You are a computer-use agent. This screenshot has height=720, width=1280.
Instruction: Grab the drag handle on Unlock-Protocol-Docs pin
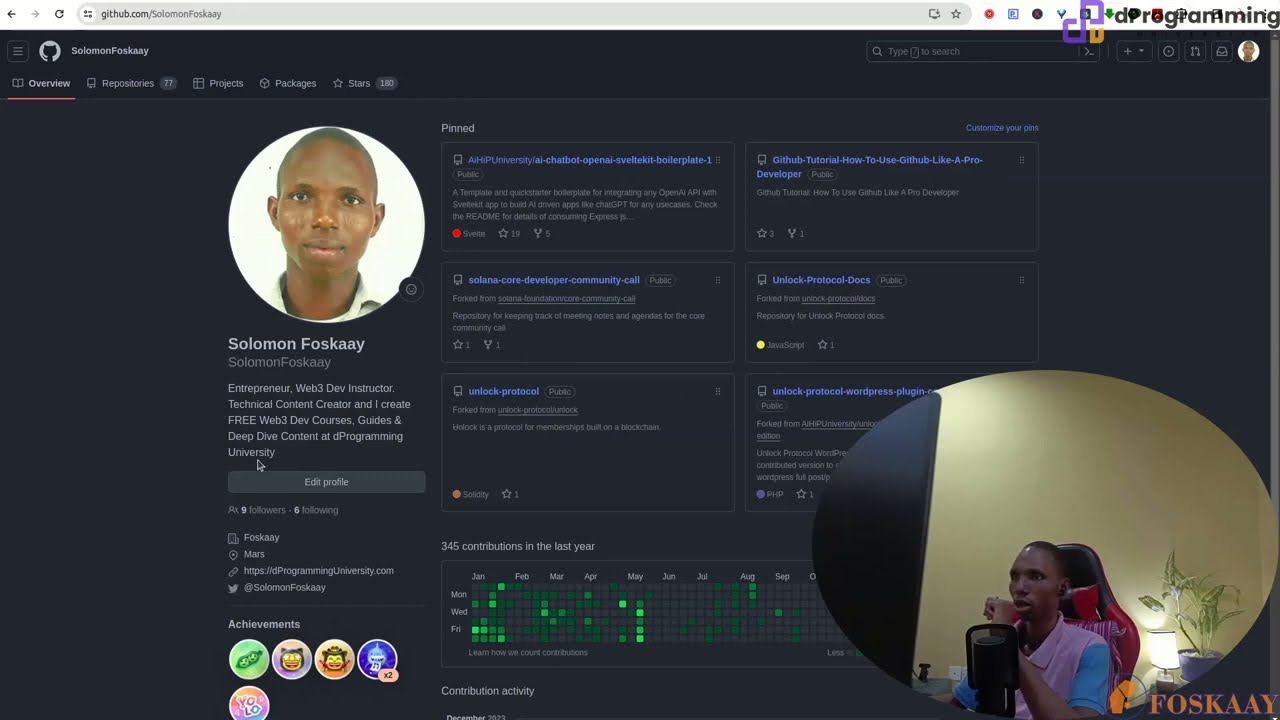[1022, 280]
